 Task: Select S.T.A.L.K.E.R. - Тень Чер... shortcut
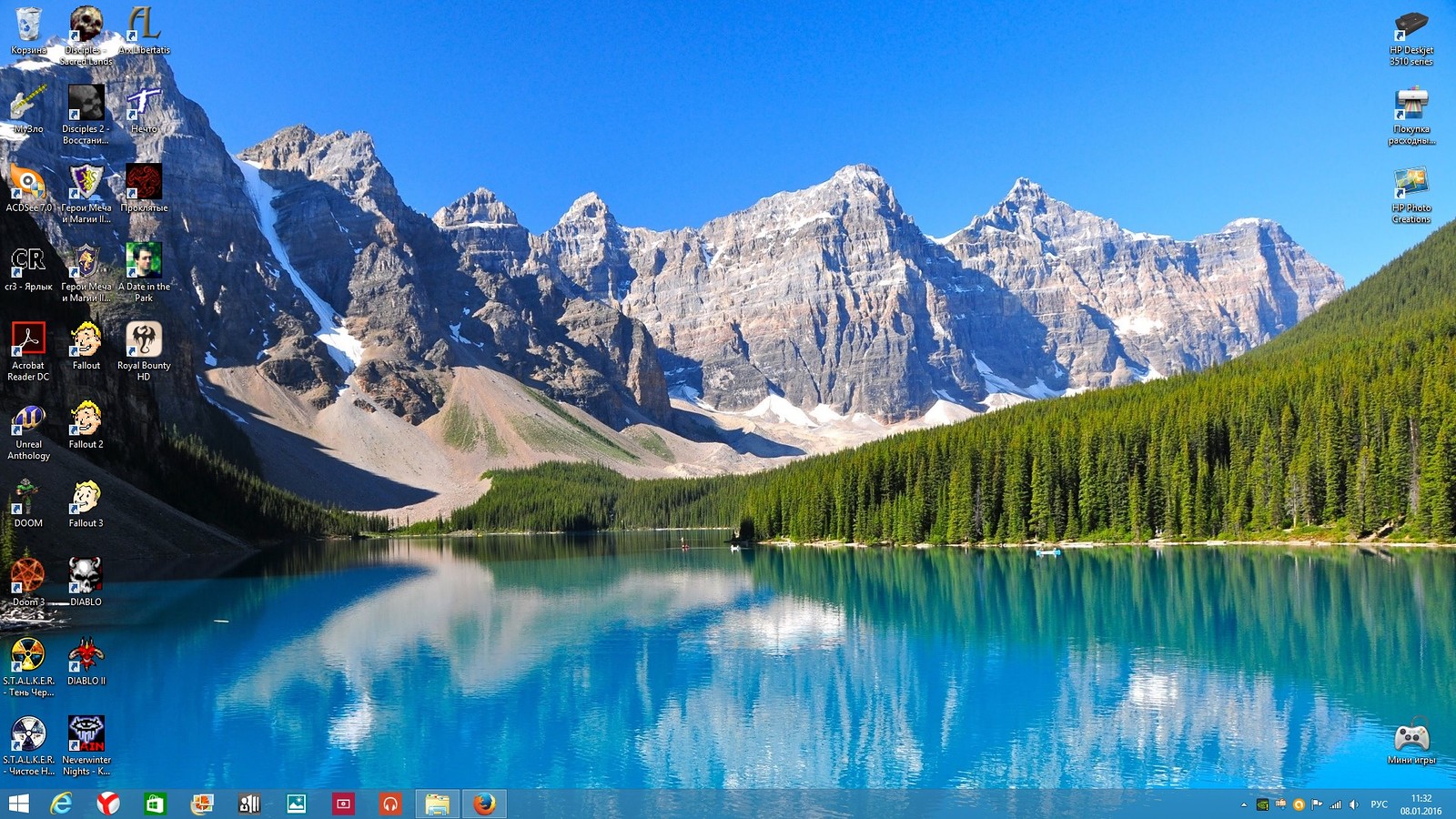tap(28, 668)
